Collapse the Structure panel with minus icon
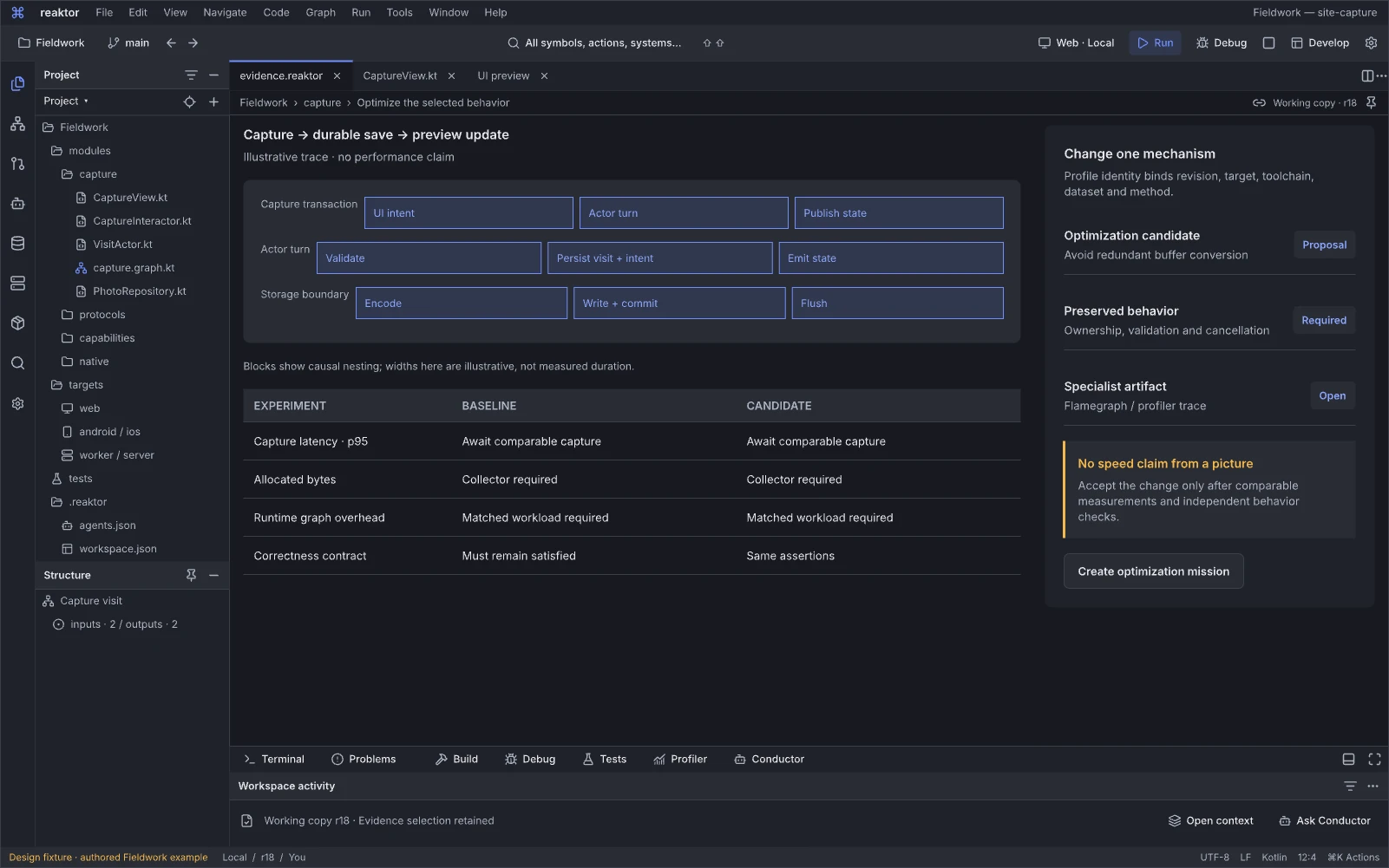This screenshot has width=1389, height=868. pyautogui.click(x=213, y=575)
